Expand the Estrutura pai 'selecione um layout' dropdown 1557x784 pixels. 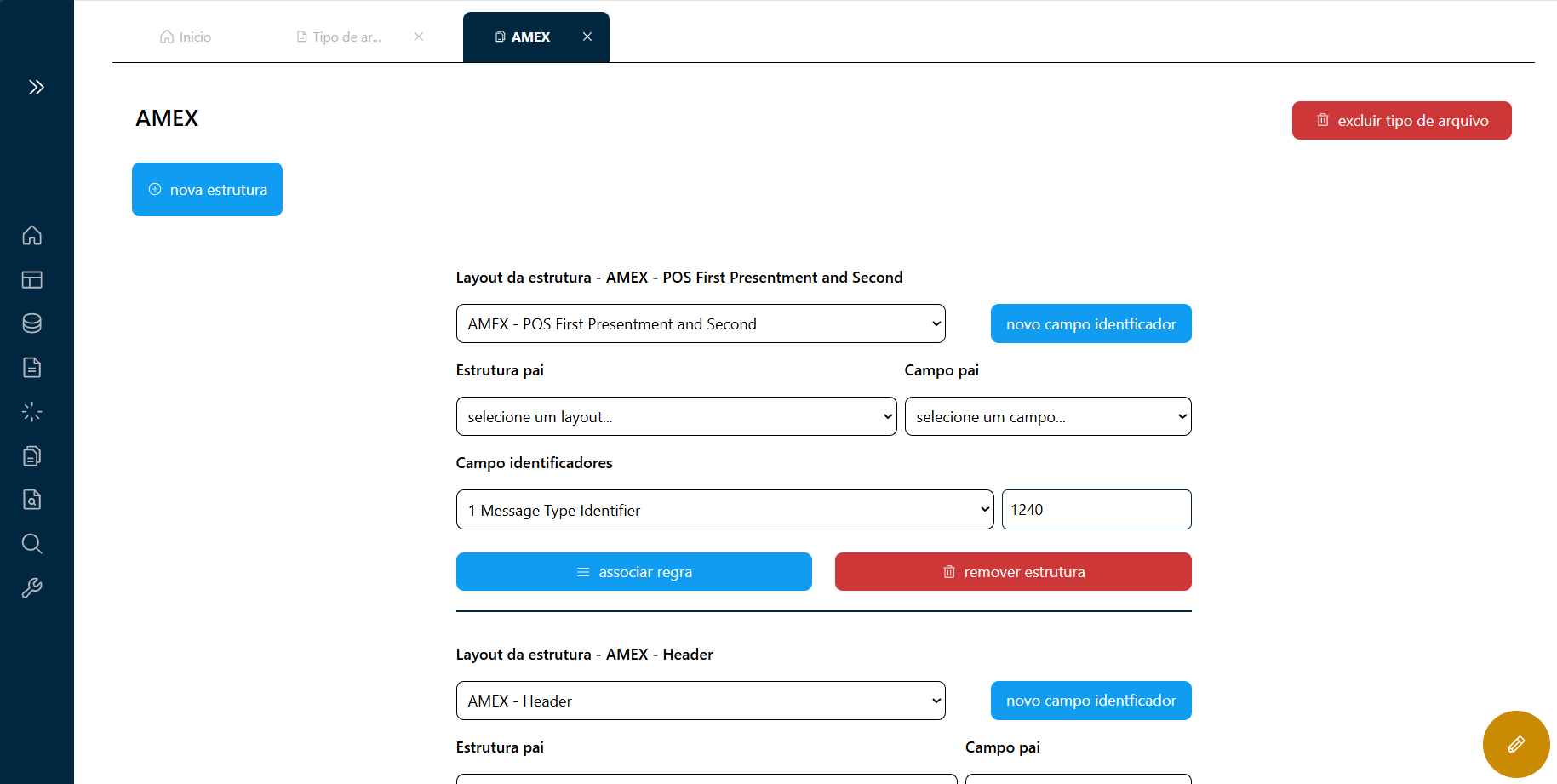[676, 416]
